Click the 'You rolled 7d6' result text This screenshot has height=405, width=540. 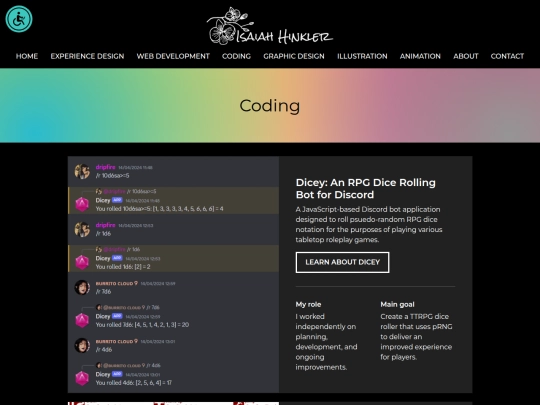142,325
